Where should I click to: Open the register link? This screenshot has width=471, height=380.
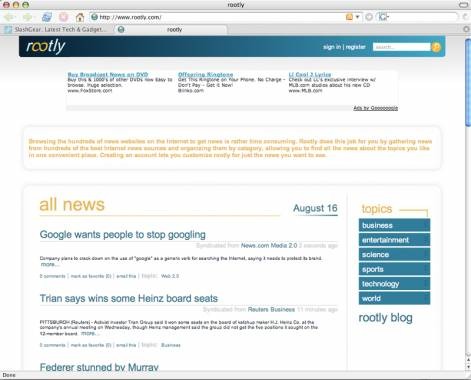click(x=356, y=47)
